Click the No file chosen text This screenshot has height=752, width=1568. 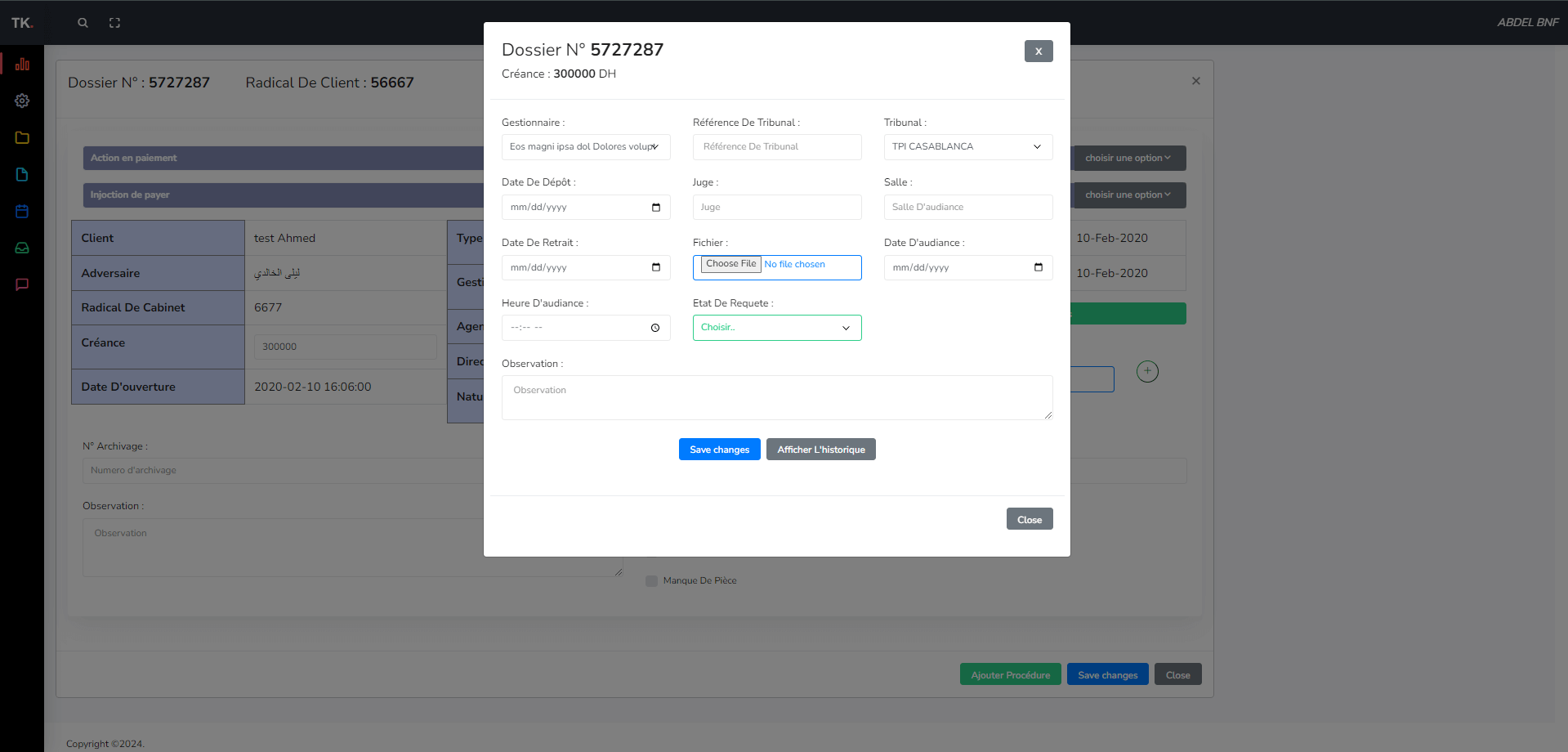click(x=794, y=264)
